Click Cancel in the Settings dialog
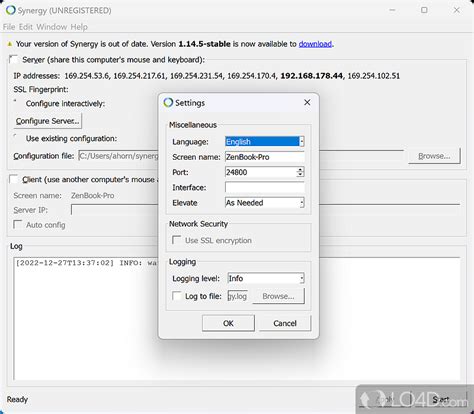This screenshot has width=474, height=414. pyautogui.click(x=285, y=323)
